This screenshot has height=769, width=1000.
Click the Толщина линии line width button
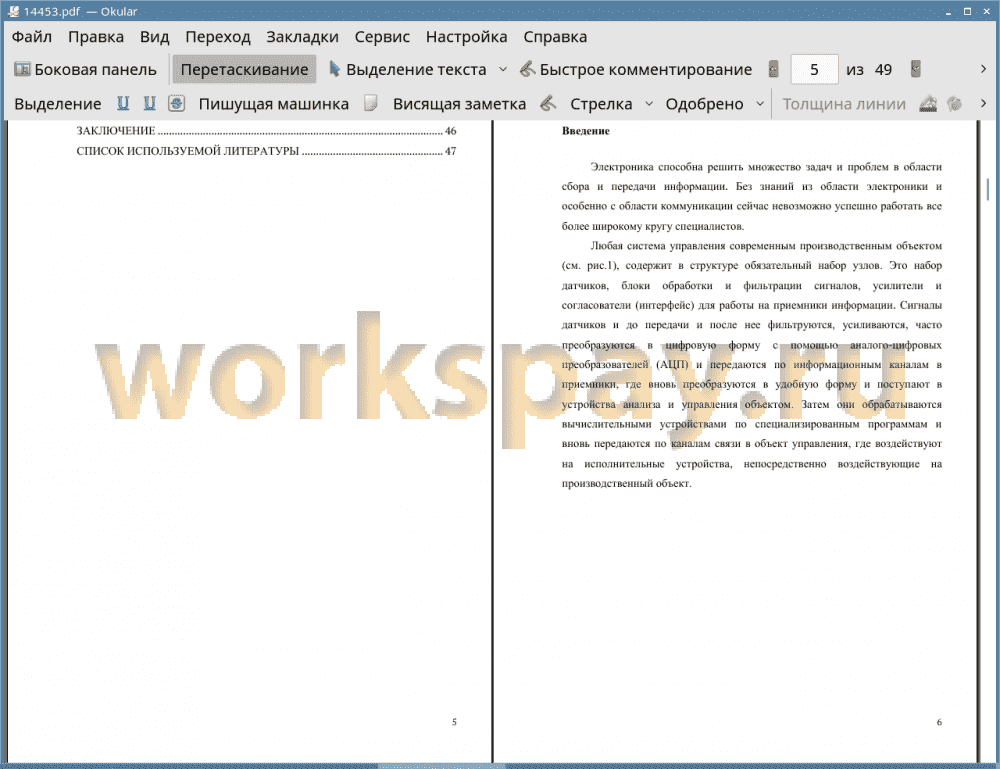click(844, 104)
